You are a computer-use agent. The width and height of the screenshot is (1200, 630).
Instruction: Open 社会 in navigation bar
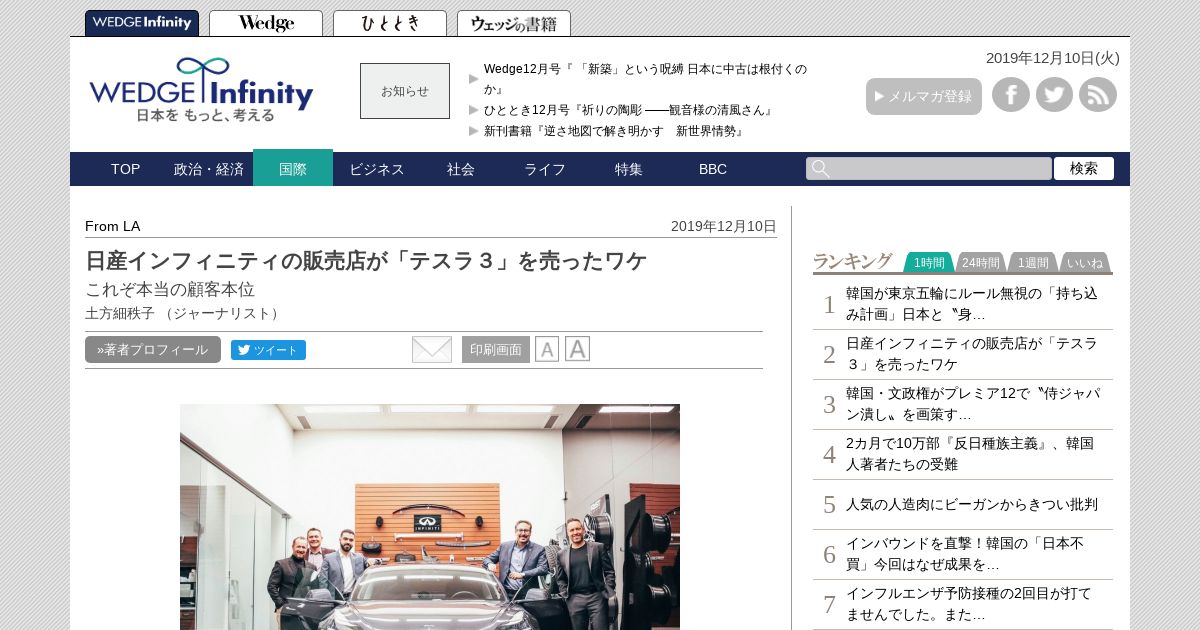(x=461, y=169)
